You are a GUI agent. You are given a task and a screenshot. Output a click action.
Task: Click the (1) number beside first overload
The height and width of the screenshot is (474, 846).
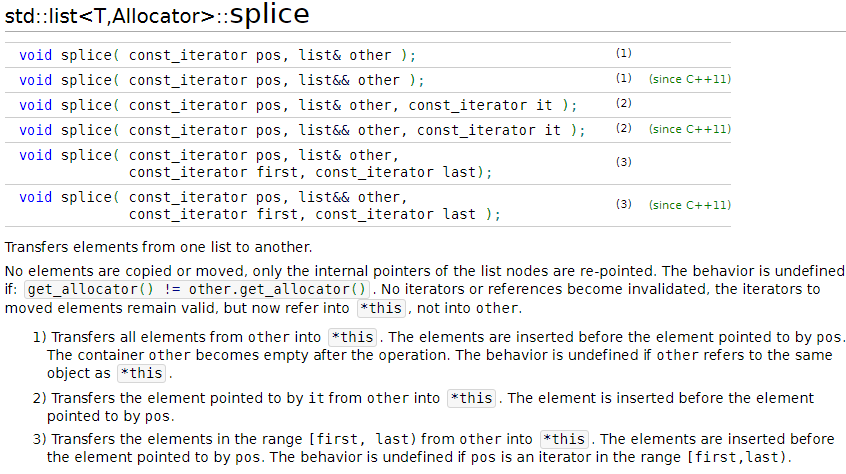click(624, 53)
